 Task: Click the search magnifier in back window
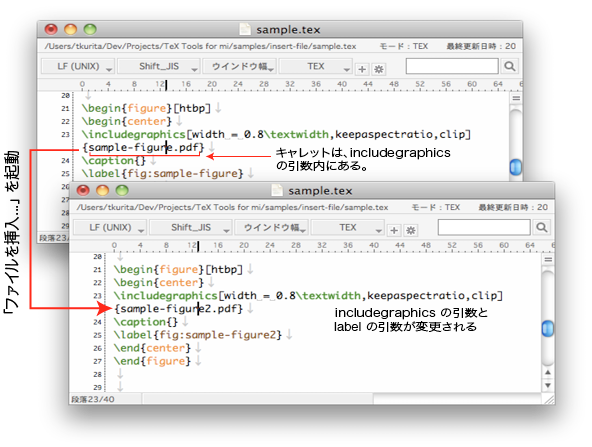click(x=509, y=66)
